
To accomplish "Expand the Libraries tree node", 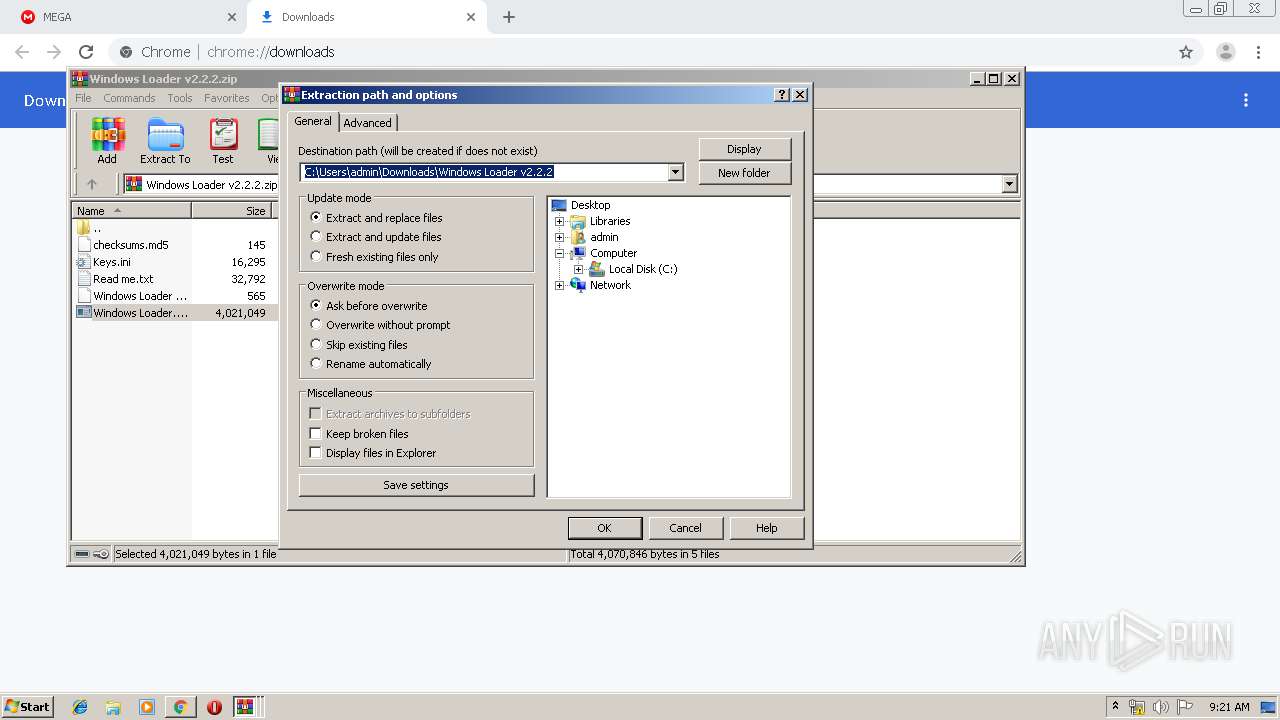I will point(559,221).
